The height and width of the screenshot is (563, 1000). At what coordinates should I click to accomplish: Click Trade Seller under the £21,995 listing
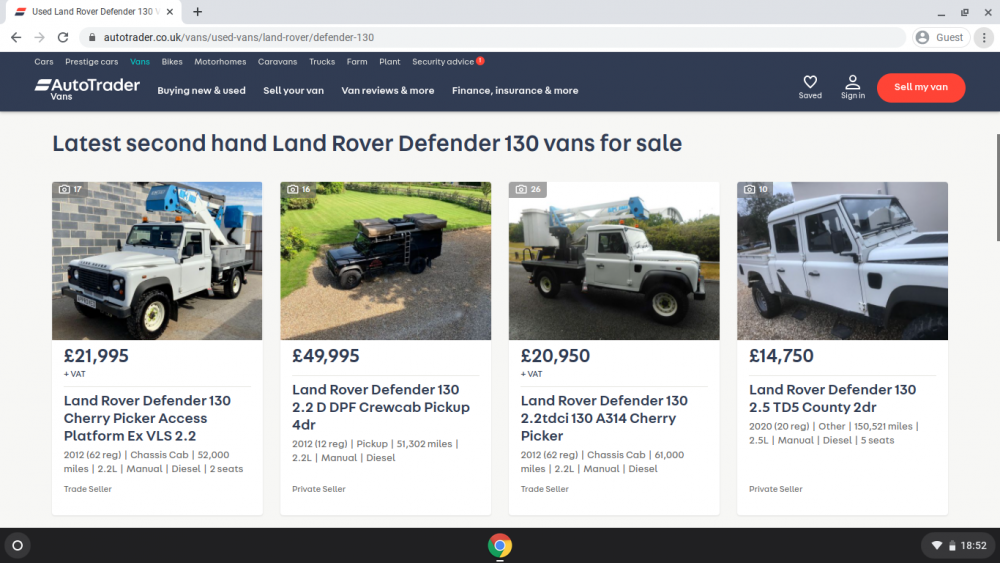tap(87, 489)
